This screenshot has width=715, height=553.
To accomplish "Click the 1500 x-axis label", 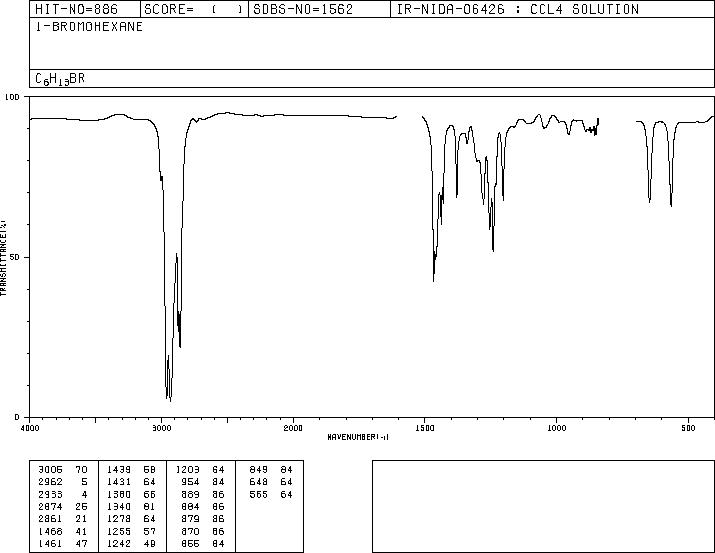I will click(x=425, y=428).
